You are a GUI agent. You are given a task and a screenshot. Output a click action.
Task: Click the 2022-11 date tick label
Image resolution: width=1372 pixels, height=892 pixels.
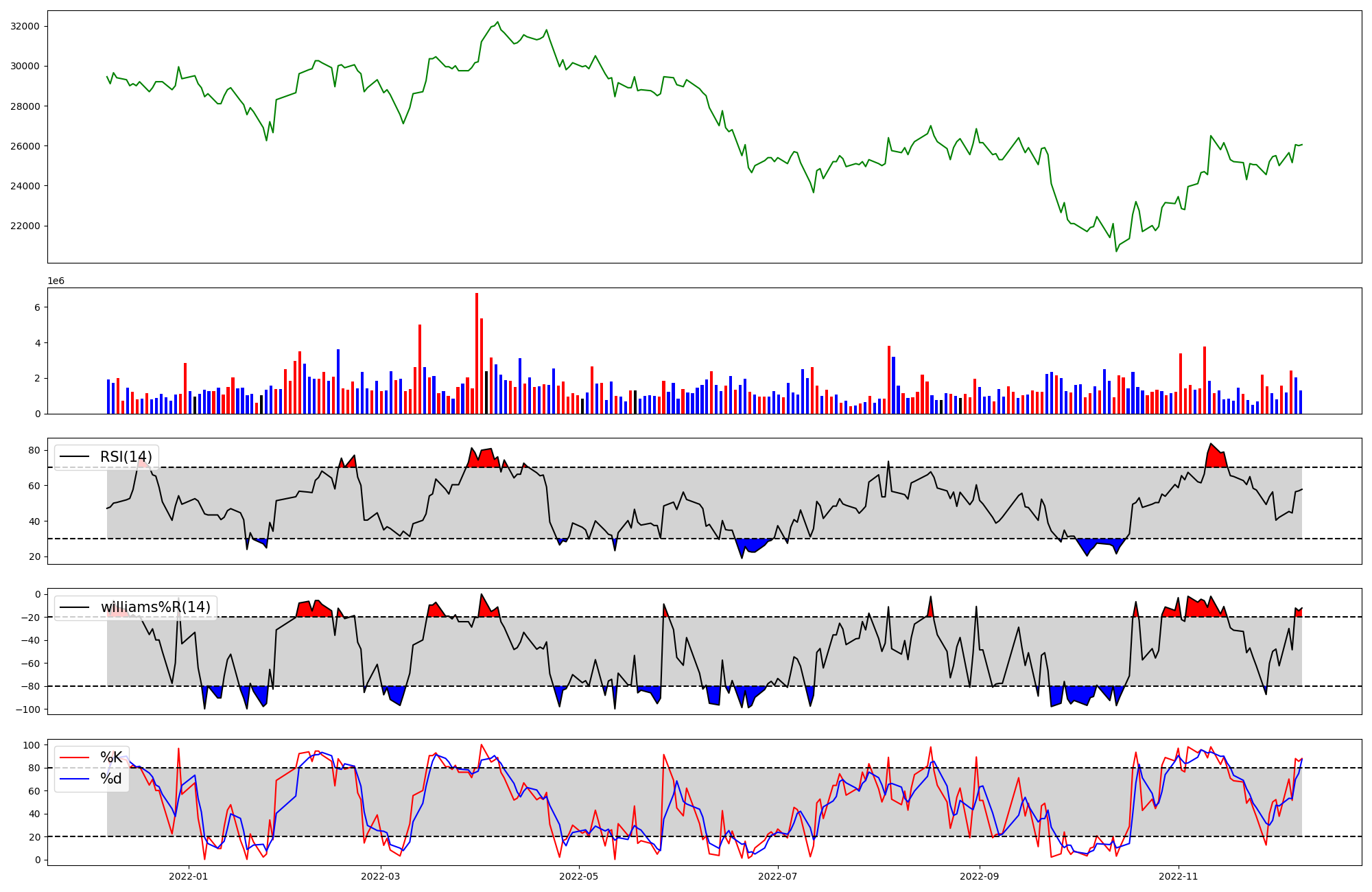[x=1179, y=876]
